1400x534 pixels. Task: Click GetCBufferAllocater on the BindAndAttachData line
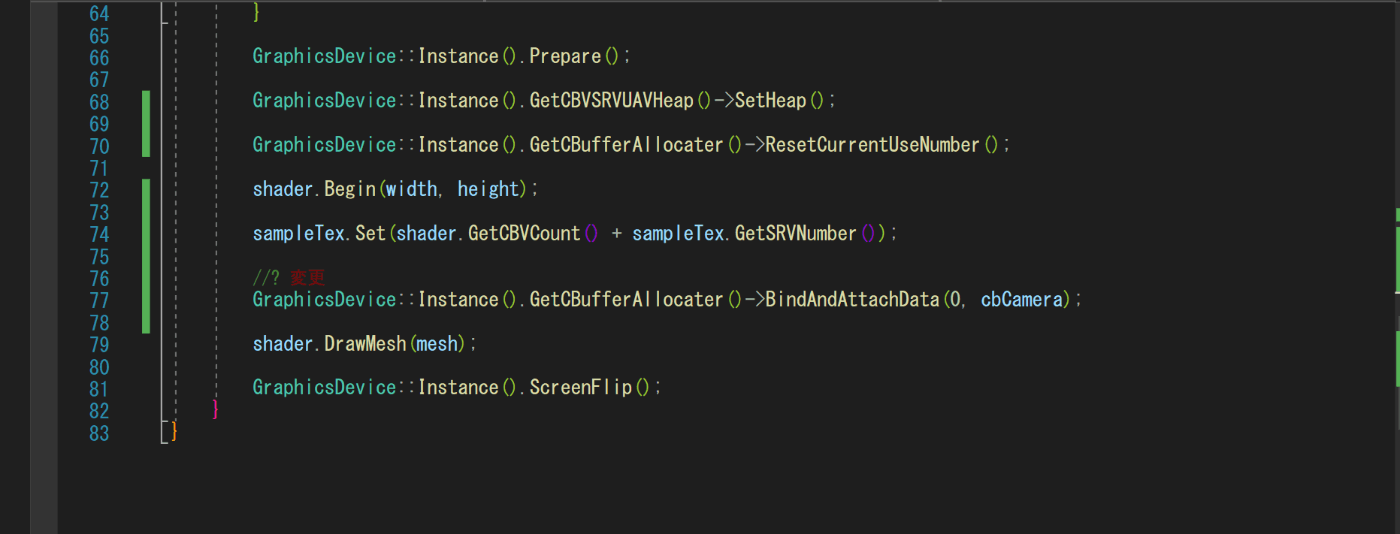(626, 298)
